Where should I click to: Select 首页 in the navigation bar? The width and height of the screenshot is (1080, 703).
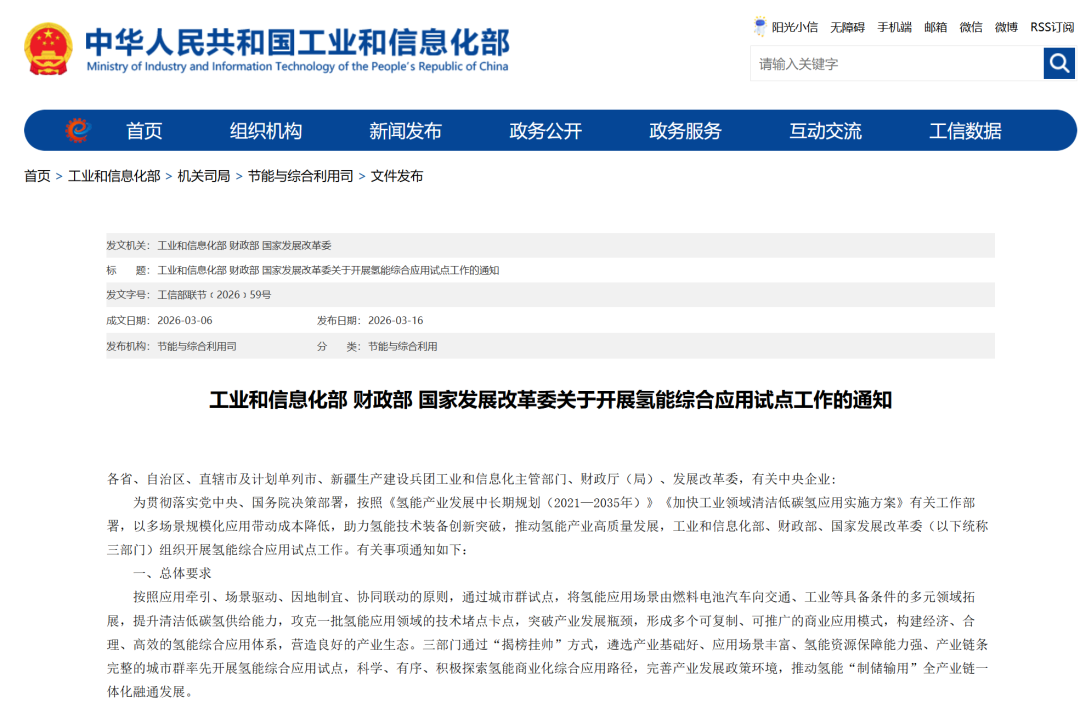pyautogui.click(x=143, y=130)
